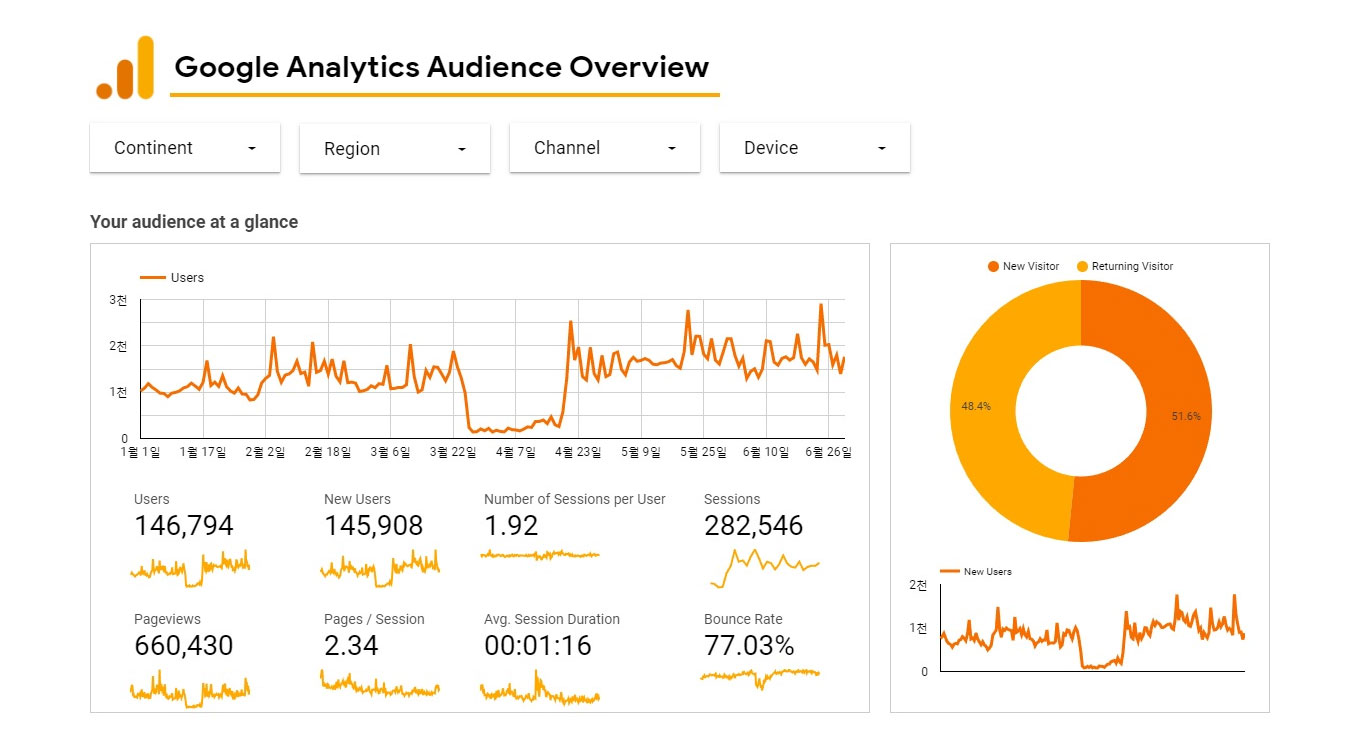Click the Region dropdown arrow
The image size is (1360, 747).
pos(462,149)
